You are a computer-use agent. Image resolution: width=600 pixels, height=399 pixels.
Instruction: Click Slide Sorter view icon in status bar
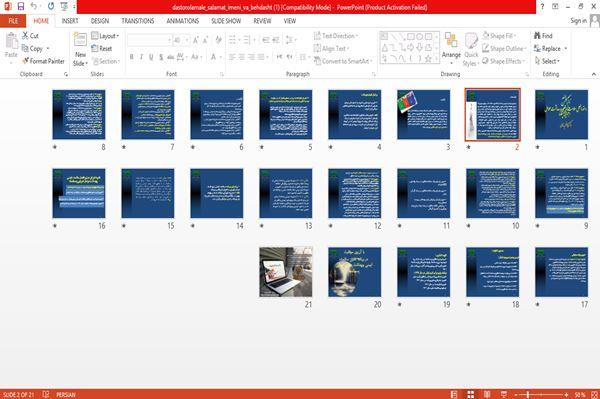(471, 394)
